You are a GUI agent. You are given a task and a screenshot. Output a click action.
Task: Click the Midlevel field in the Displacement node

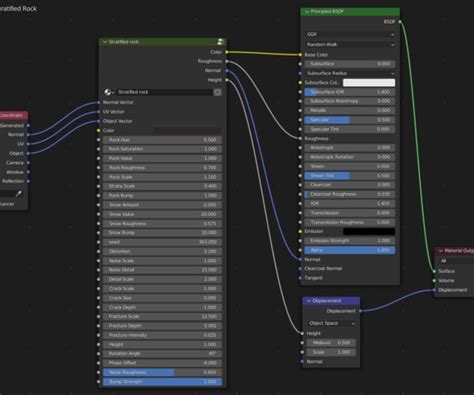click(331, 343)
